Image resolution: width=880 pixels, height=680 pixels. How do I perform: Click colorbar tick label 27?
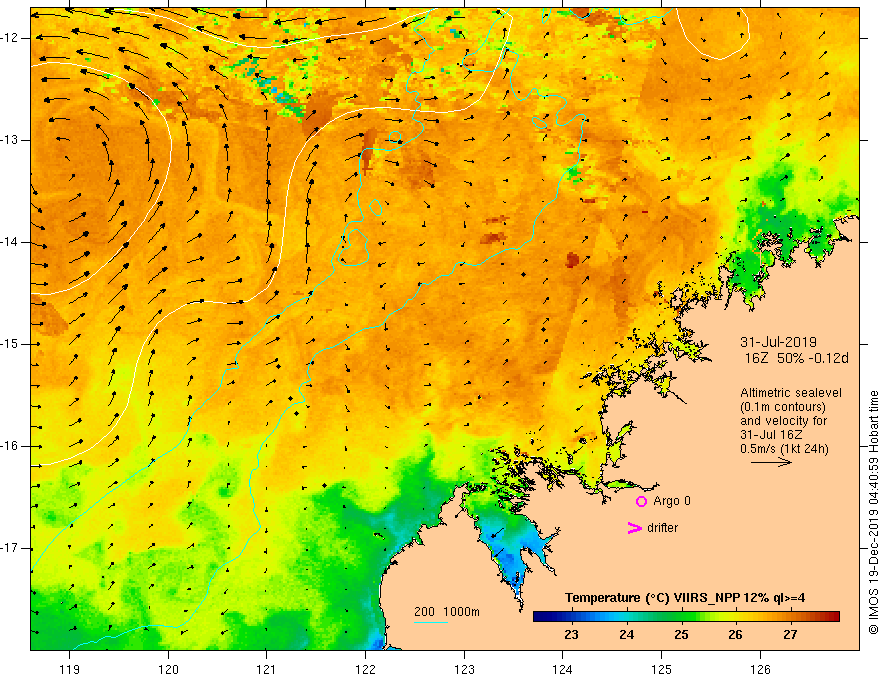790,635
